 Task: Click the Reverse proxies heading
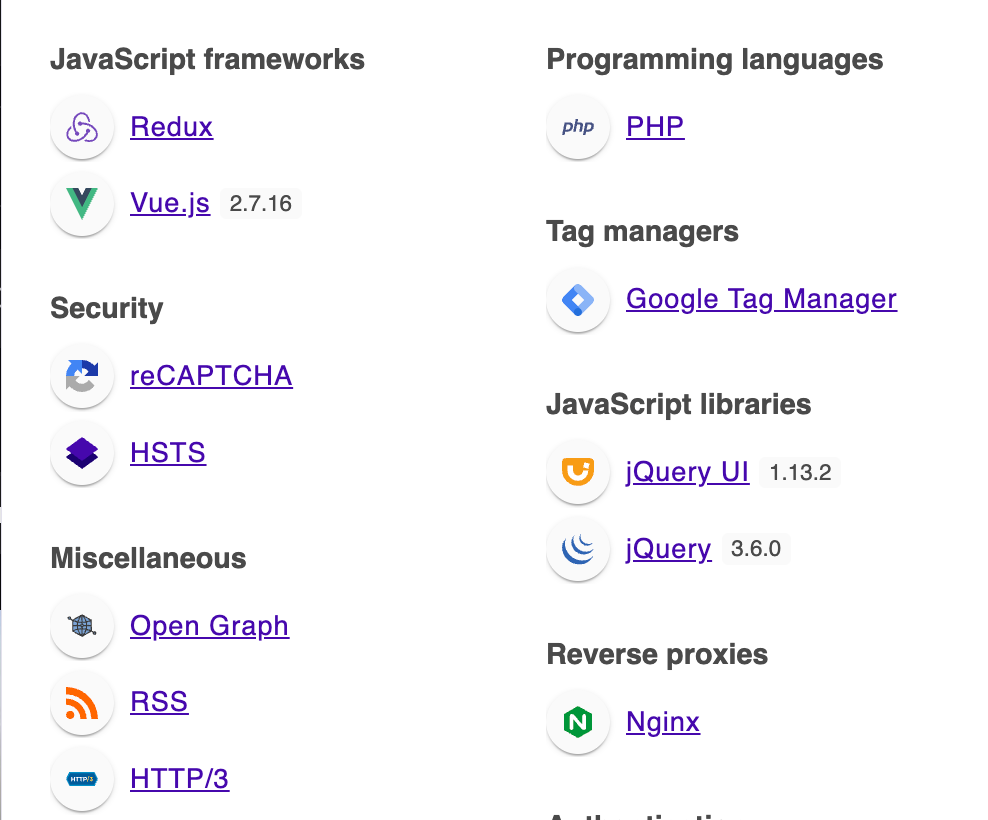(x=657, y=655)
